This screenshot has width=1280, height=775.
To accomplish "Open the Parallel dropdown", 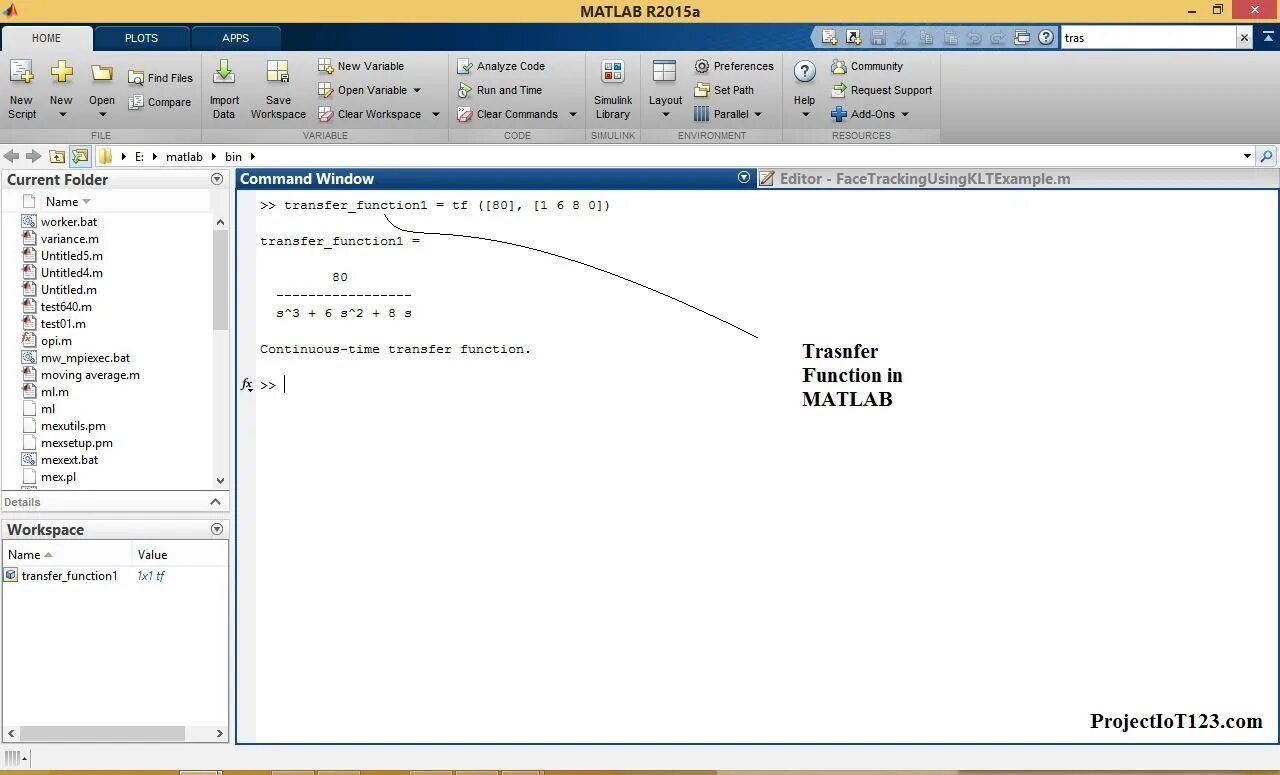I will (x=758, y=114).
